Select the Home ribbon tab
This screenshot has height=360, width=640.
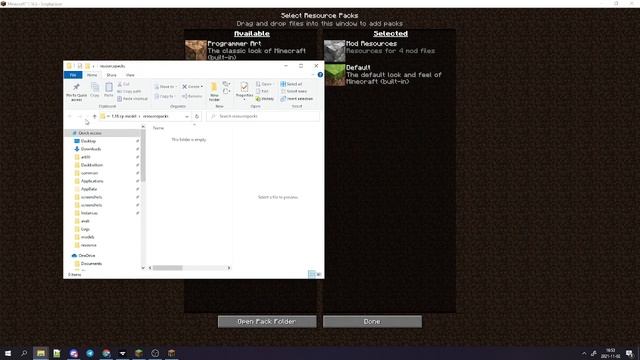[92, 75]
